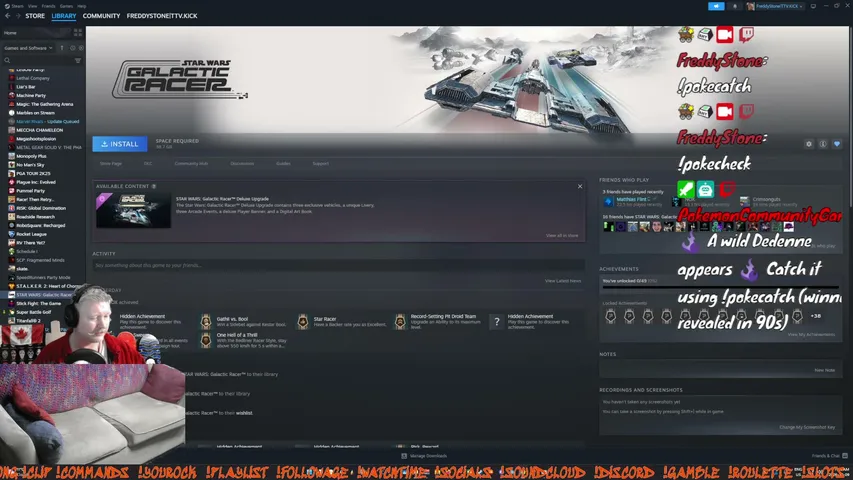Select Liar's Bar in the game list
The height and width of the screenshot is (480, 853).
tap(26, 87)
